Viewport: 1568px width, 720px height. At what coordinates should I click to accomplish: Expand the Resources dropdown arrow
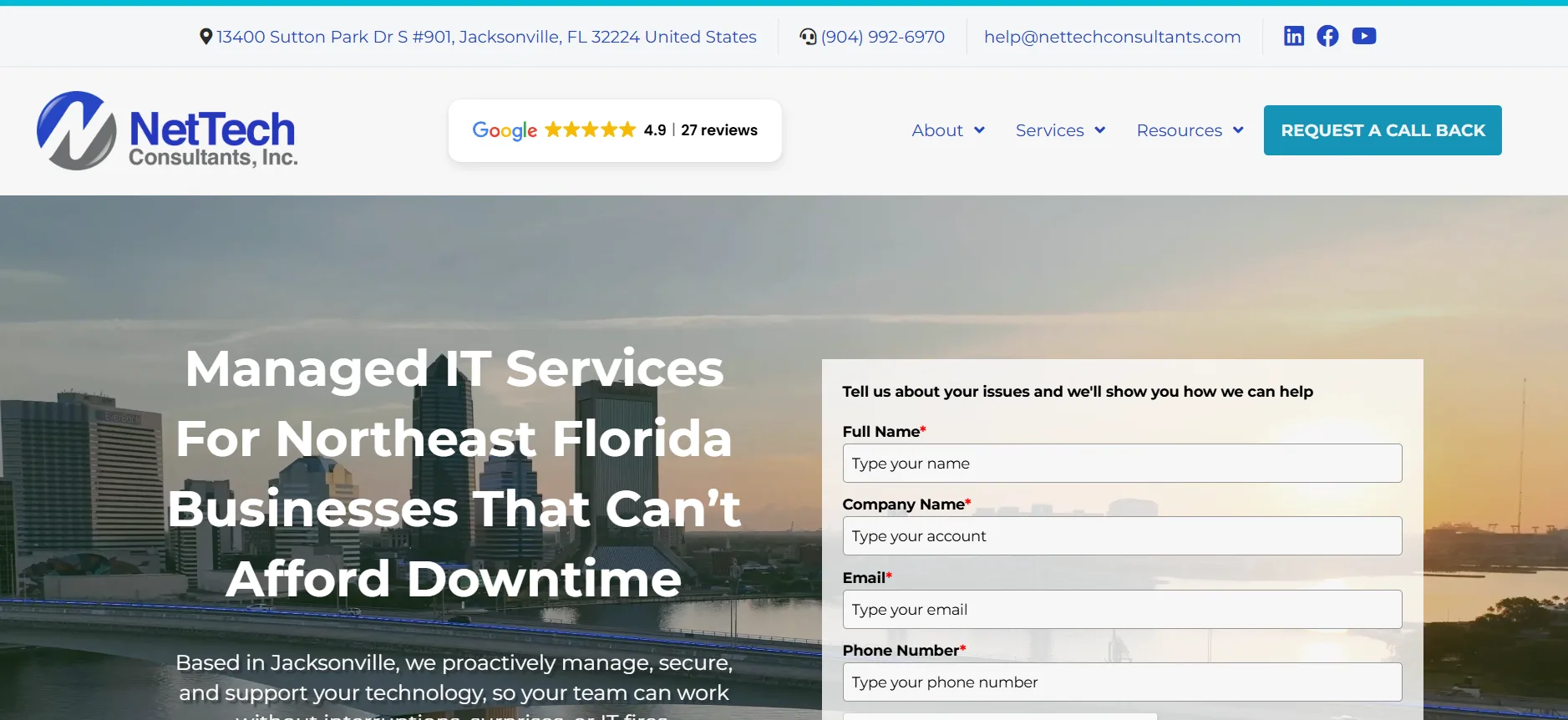pyautogui.click(x=1238, y=130)
